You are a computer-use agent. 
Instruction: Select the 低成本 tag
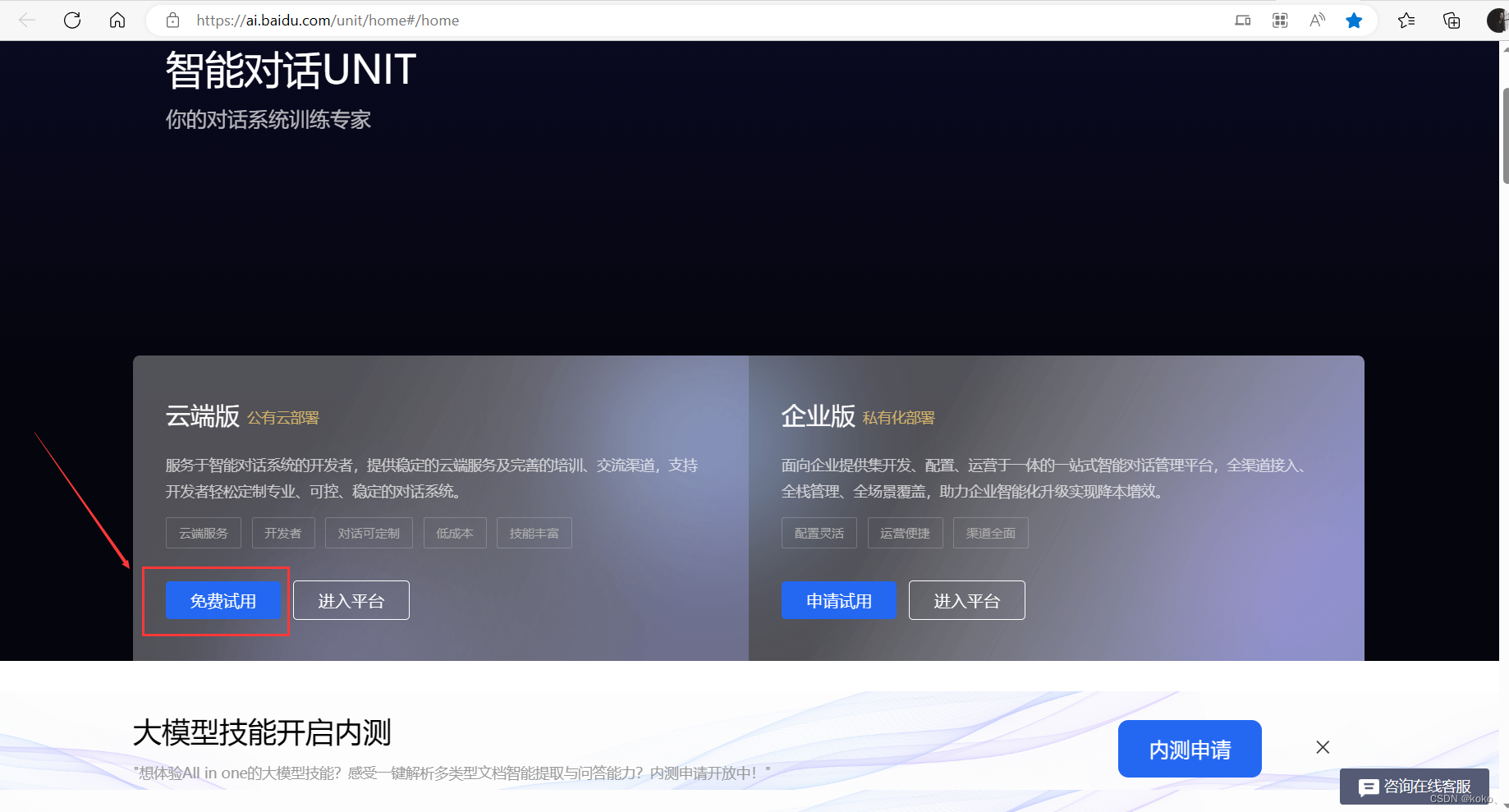455,533
